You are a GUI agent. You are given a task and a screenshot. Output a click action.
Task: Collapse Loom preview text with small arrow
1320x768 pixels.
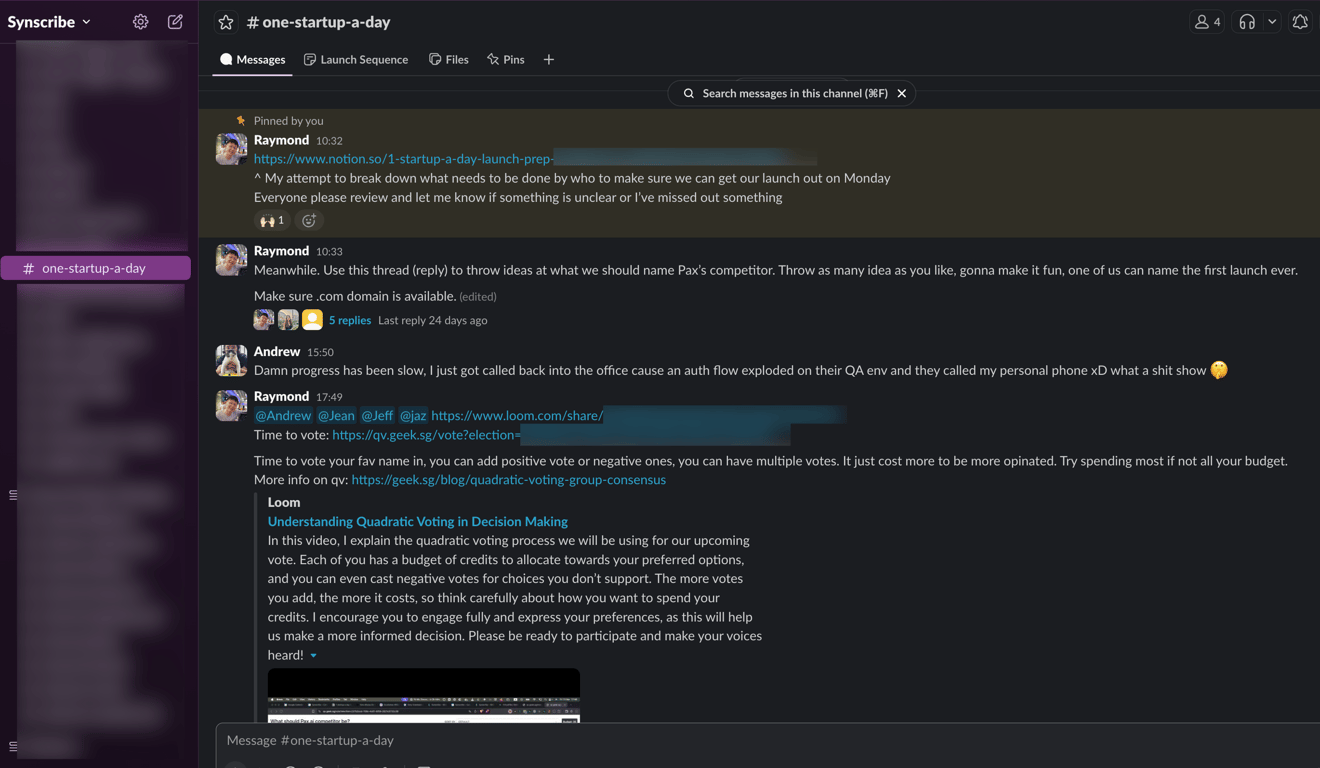coord(314,656)
